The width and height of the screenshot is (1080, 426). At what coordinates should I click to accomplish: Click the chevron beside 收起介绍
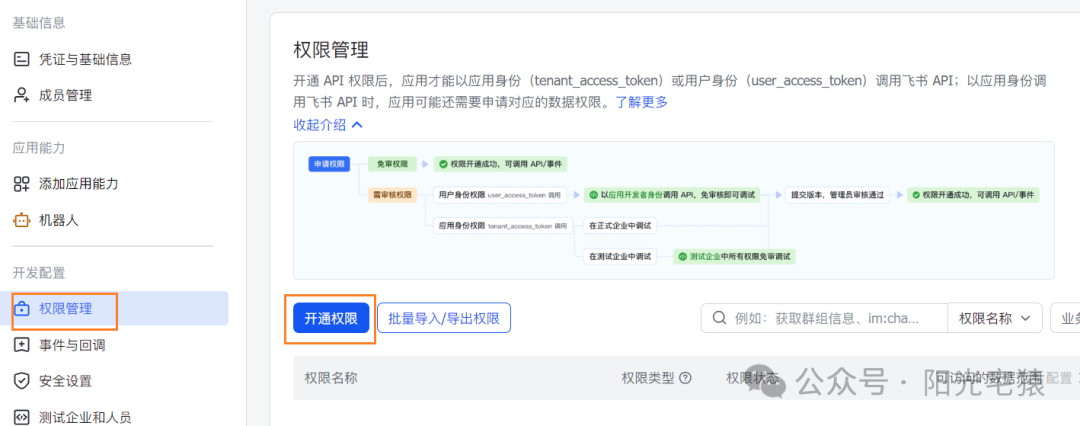(357, 125)
